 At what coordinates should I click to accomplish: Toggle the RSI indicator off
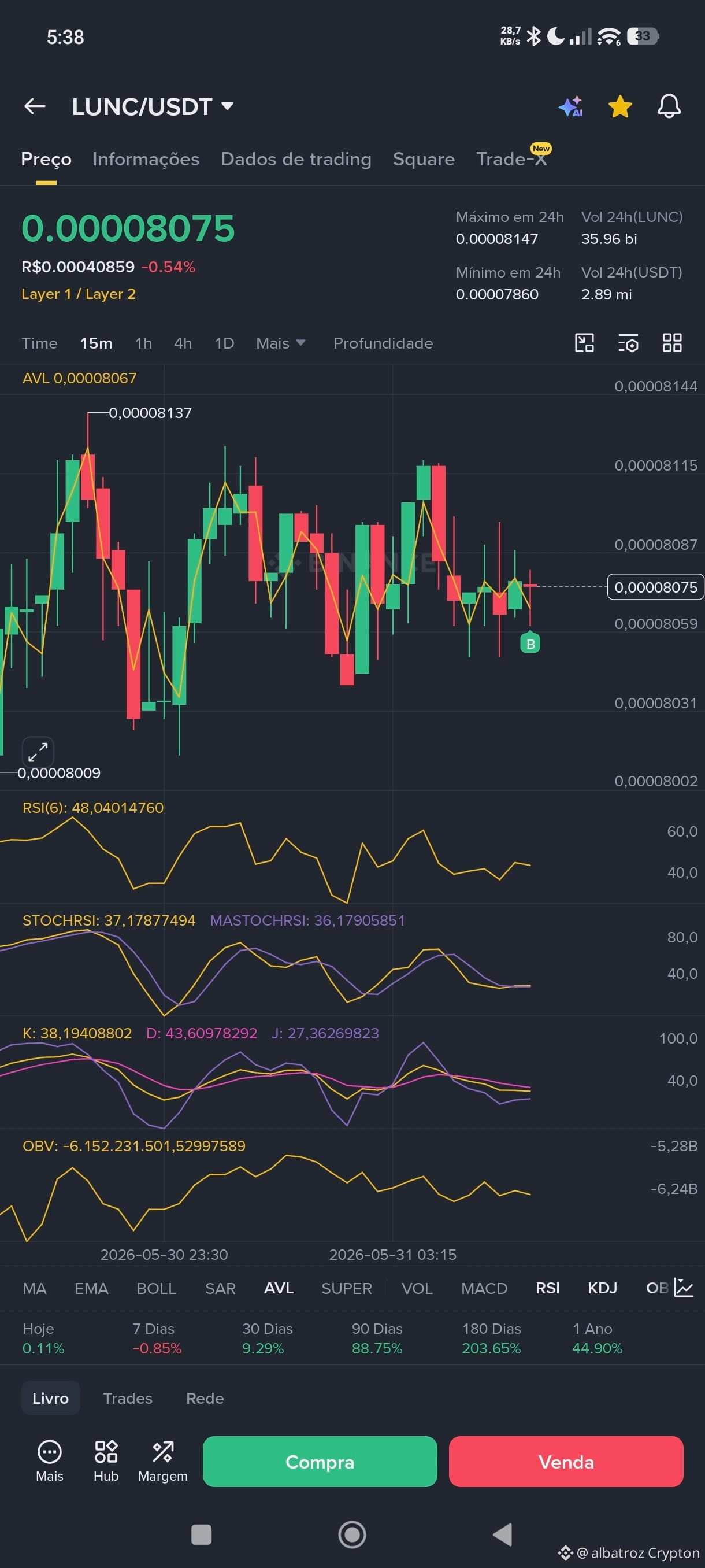pos(547,1289)
